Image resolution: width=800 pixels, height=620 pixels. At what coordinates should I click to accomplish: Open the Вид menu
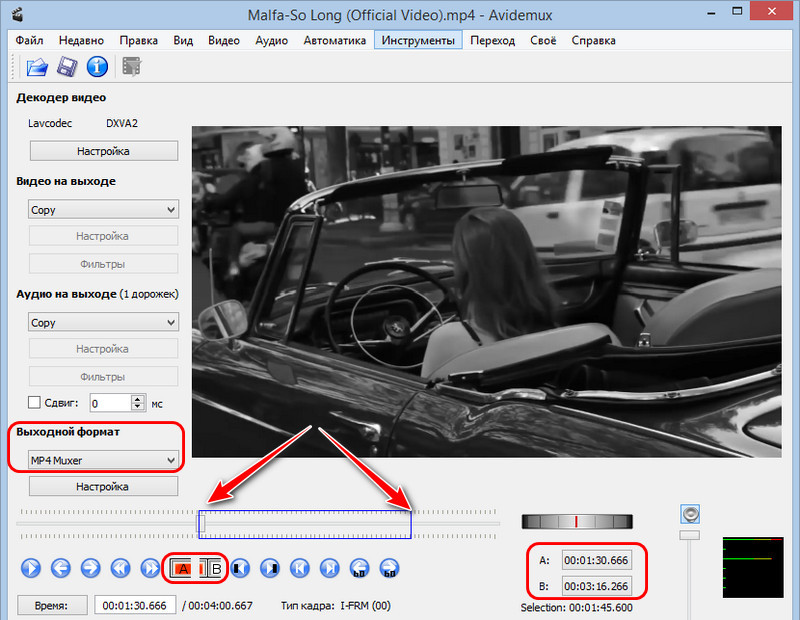[x=183, y=40]
